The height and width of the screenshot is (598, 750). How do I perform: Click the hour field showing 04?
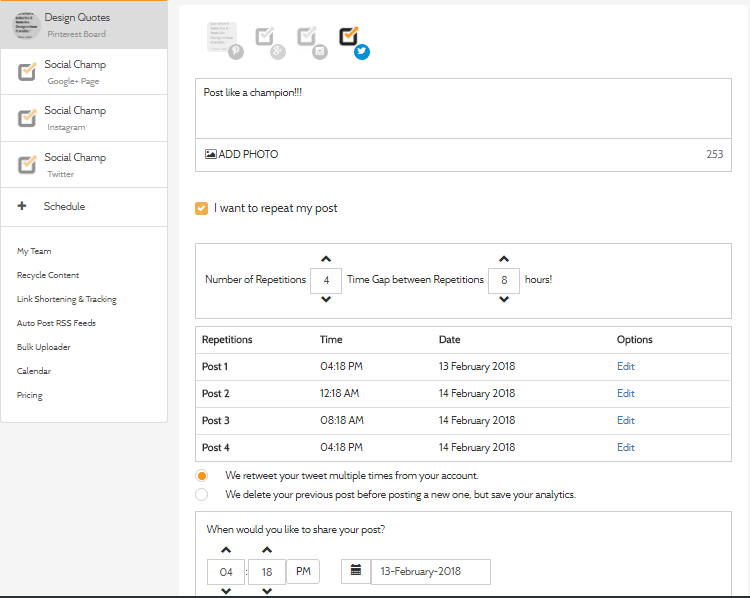click(x=226, y=572)
